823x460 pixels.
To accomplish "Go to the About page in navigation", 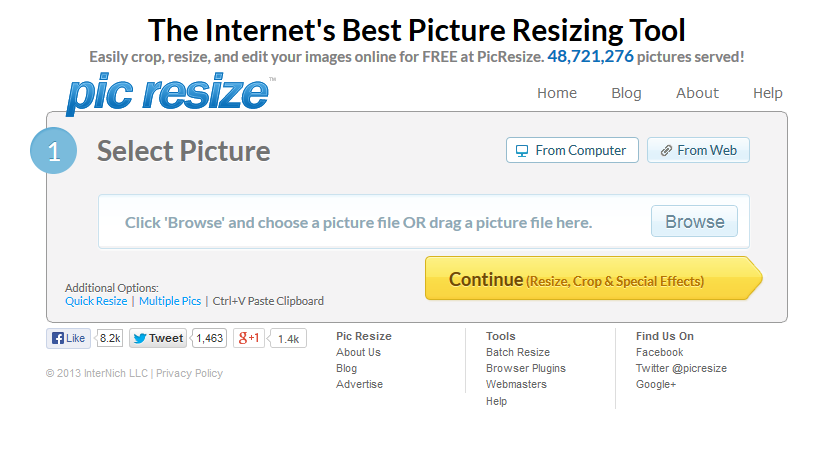I will 697,93.
